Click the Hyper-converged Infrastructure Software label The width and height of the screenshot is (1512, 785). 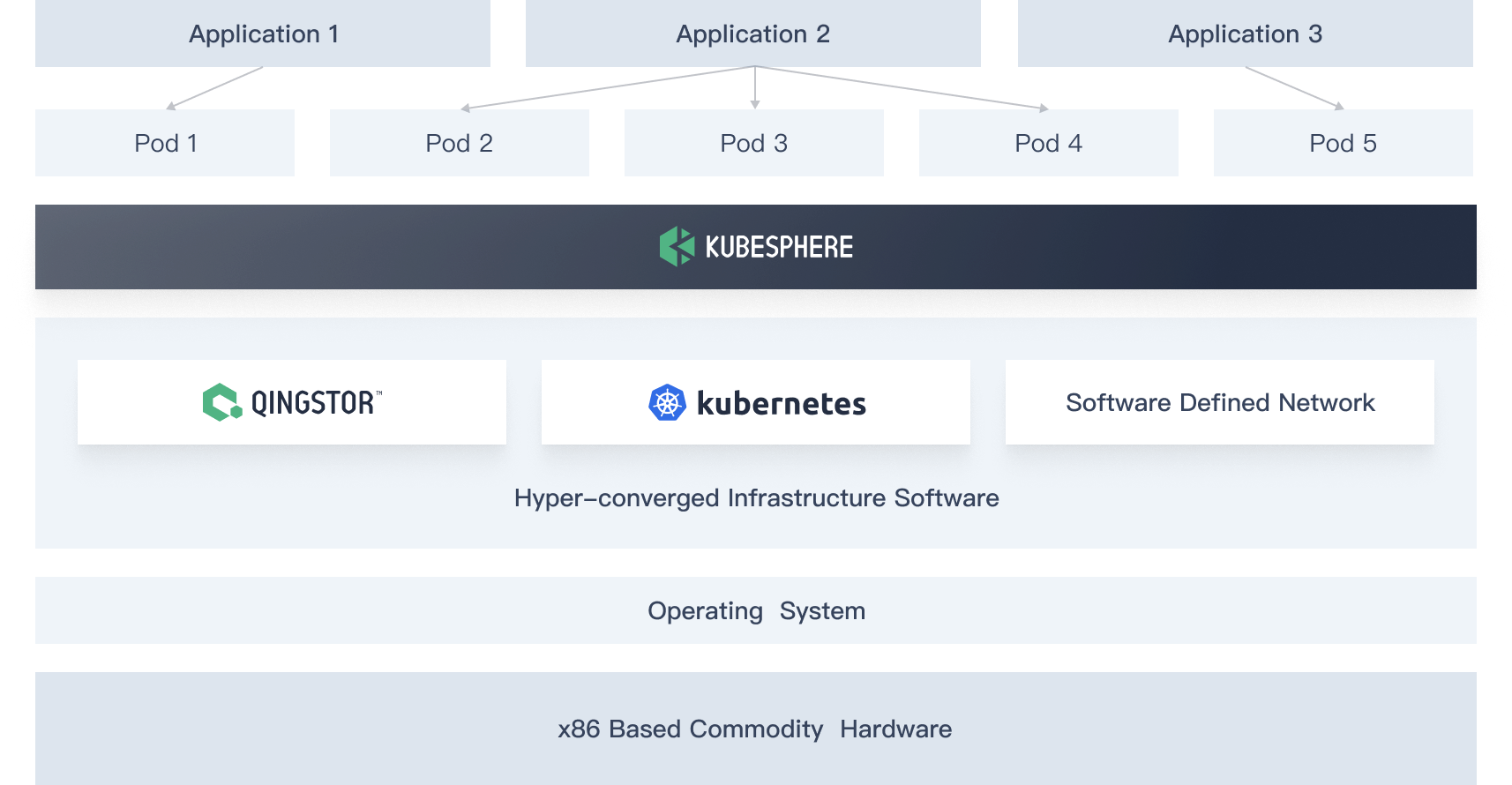pyautogui.click(x=757, y=498)
